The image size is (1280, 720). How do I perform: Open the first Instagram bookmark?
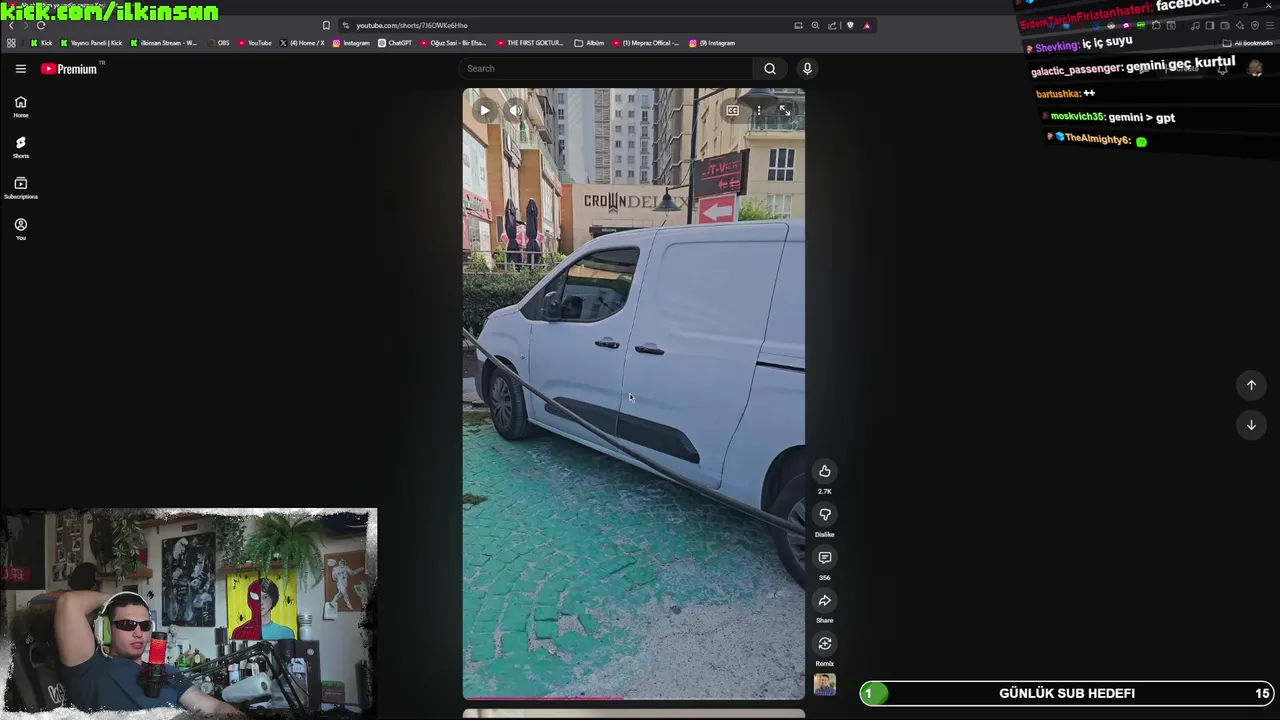point(351,43)
